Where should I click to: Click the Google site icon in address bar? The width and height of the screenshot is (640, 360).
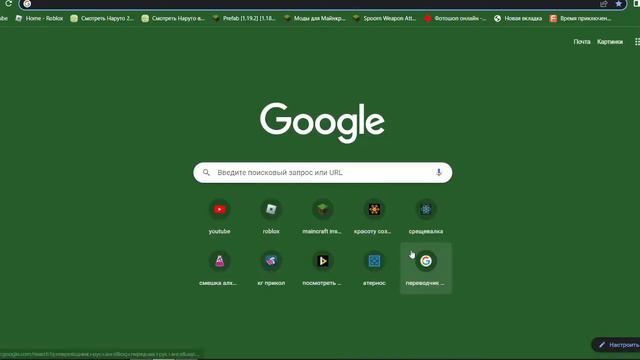pos(27,4)
